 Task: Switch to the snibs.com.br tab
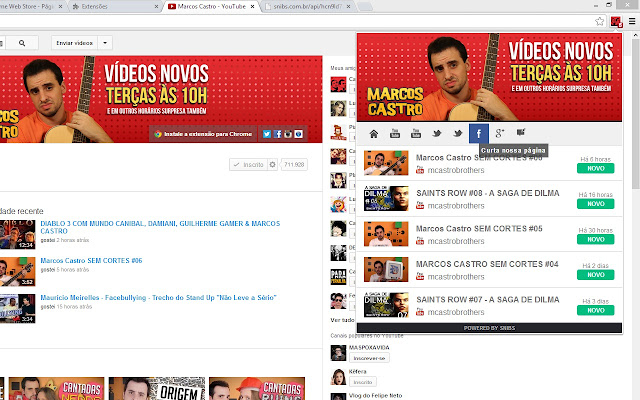[x=308, y=7]
